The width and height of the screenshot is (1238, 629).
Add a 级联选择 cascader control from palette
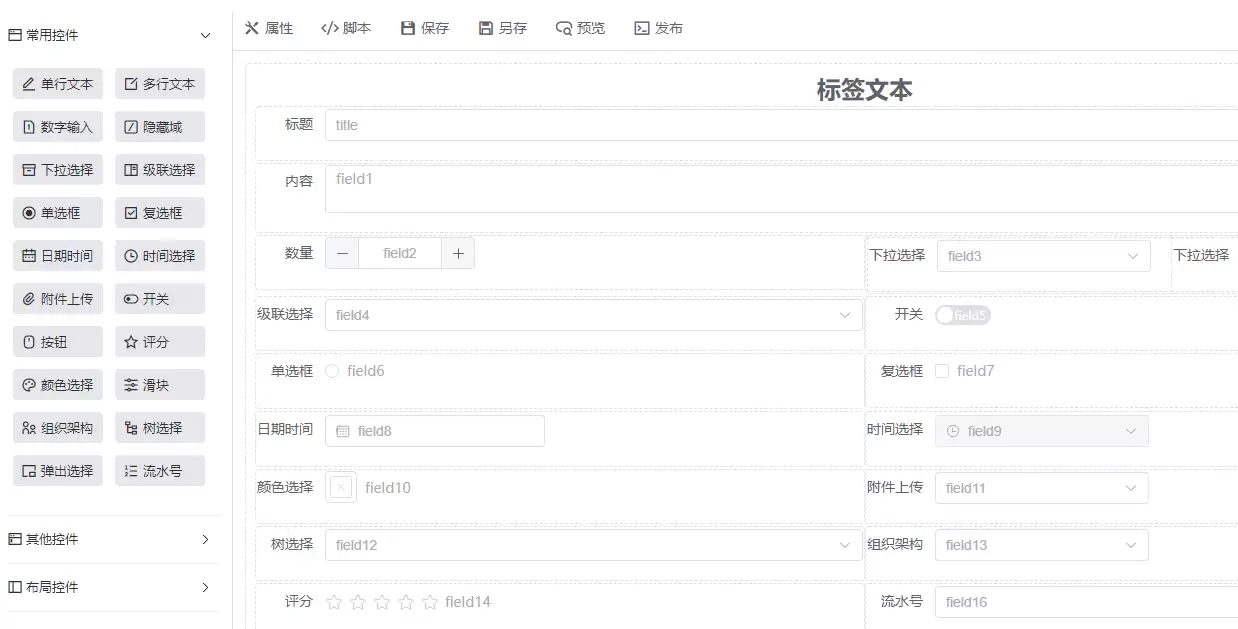(x=160, y=170)
